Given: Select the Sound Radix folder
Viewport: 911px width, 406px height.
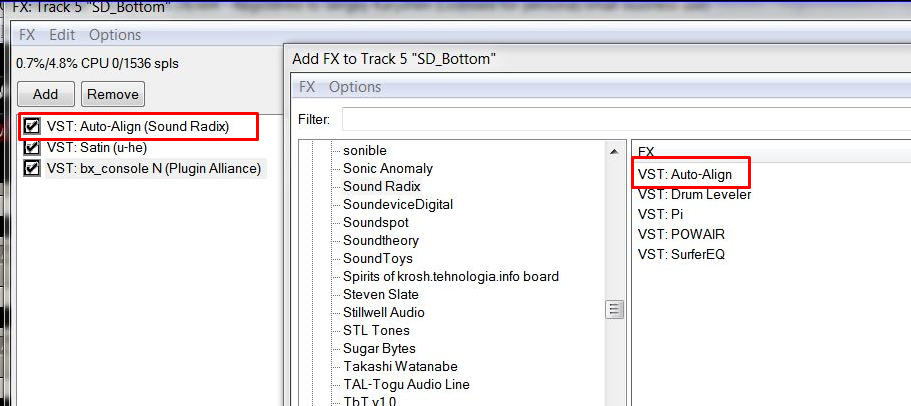Looking at the screenshot, I should (x=381, y=186).
